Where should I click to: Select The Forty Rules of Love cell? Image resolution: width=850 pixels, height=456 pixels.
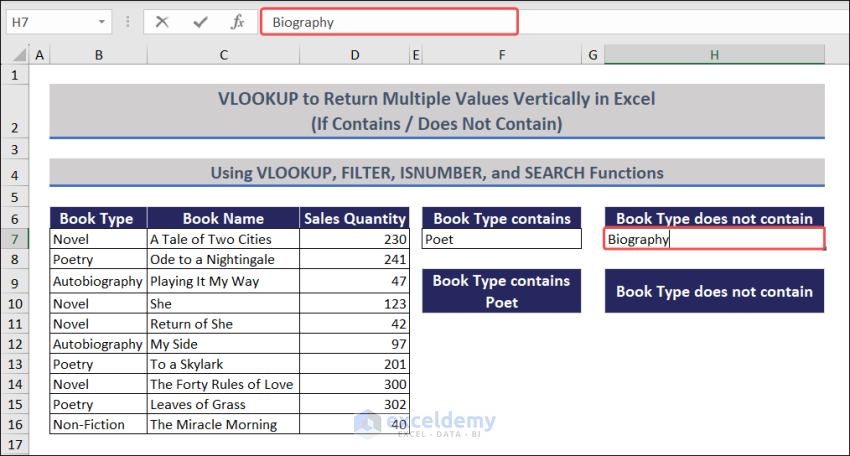tap(223, 384)
